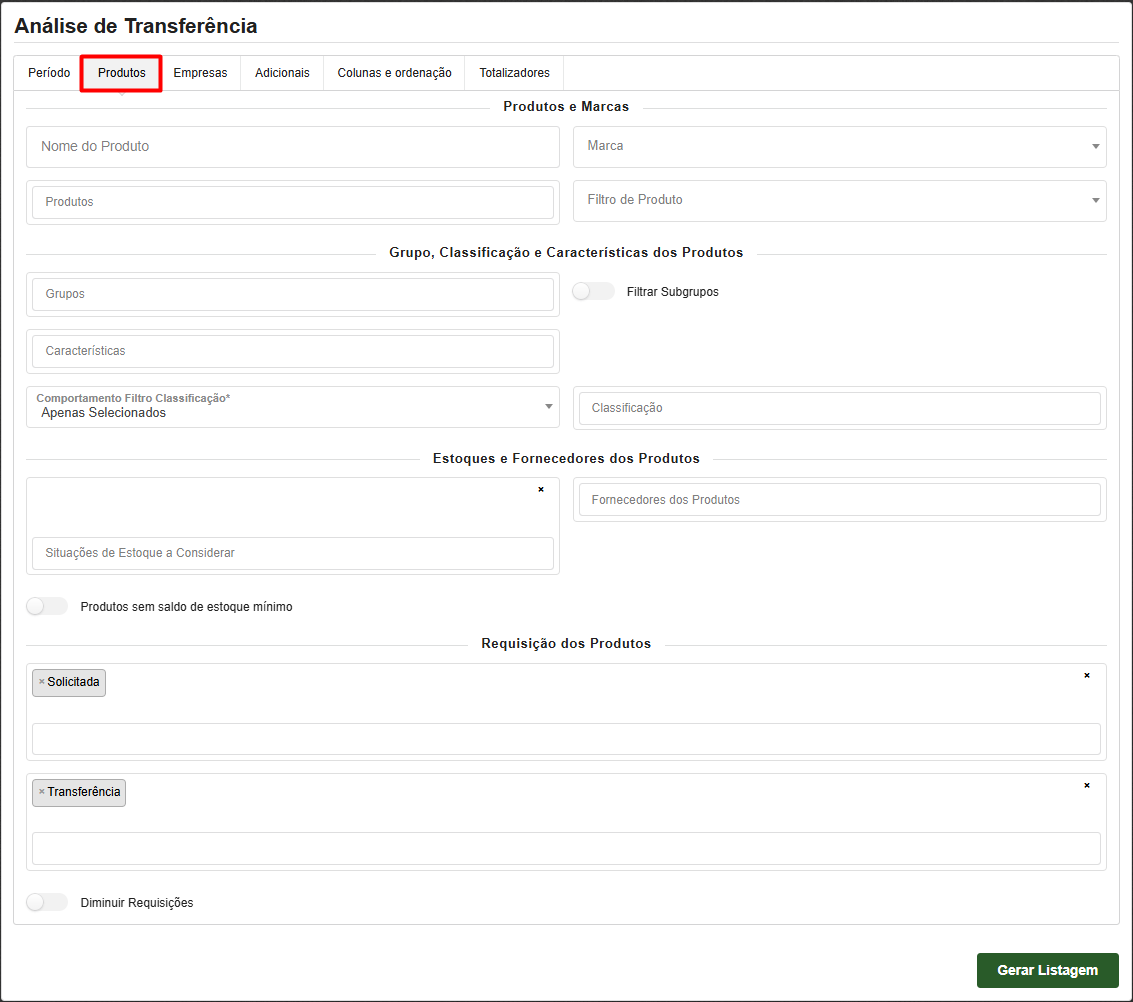Click Situações de Estoque a Considerar field
This screenshot has width=1133, height=1002.
coord(293,553)
